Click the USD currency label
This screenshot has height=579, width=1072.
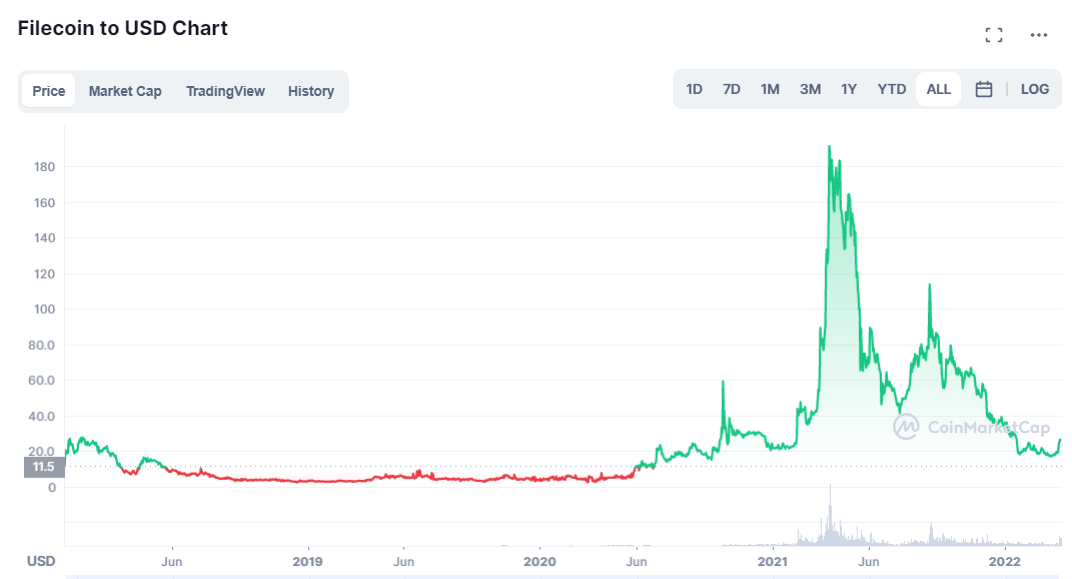[x=41, y=561]
